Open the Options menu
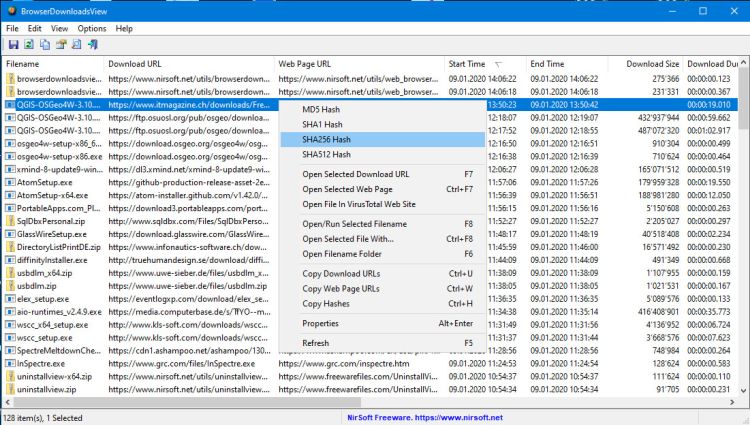 click(x=92, y=28)
